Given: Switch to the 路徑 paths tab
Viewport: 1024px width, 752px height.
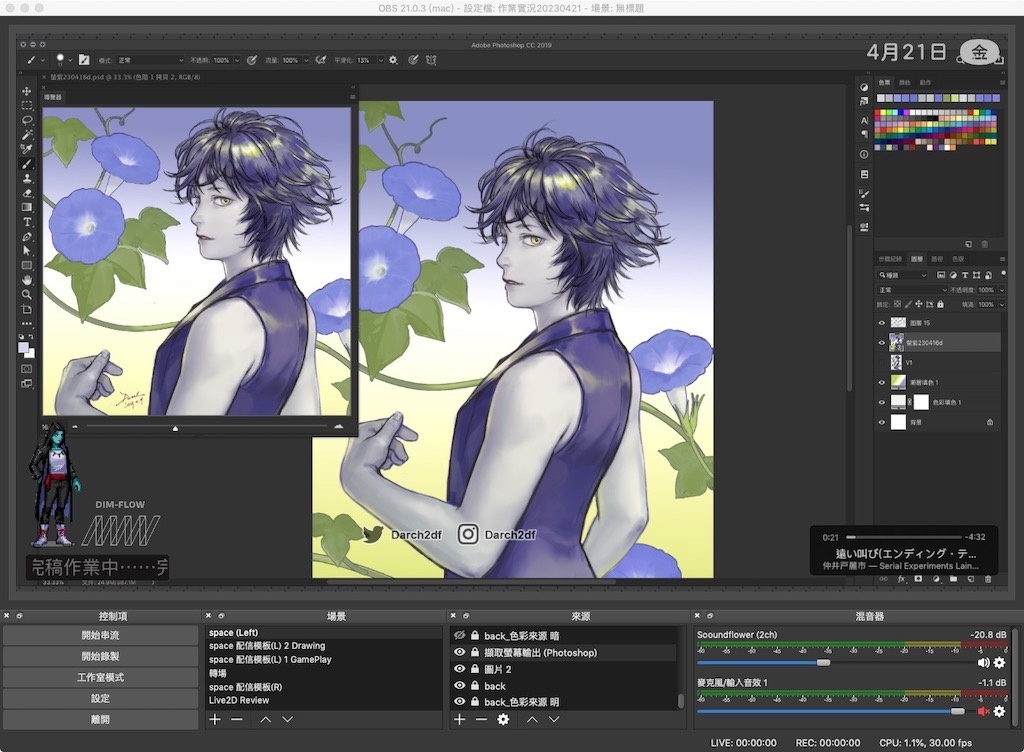Looking at the screenshot, I should tap(937, 259).
